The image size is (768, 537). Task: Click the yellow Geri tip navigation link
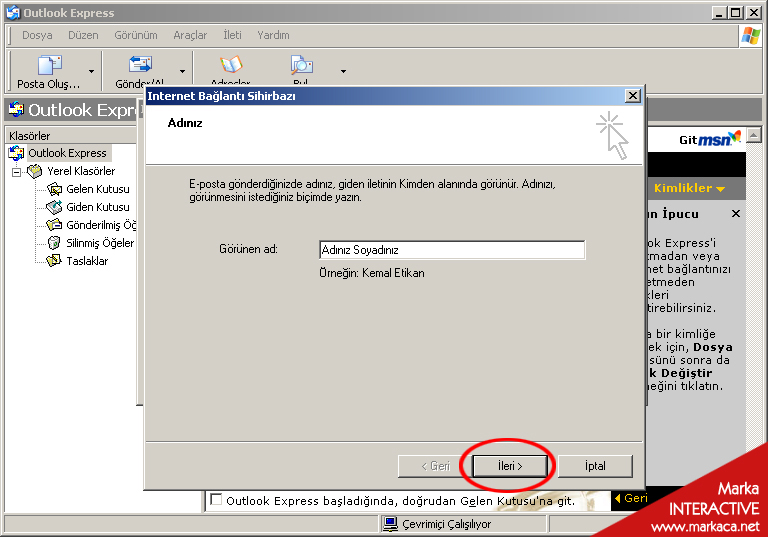[x=631, y=498]
